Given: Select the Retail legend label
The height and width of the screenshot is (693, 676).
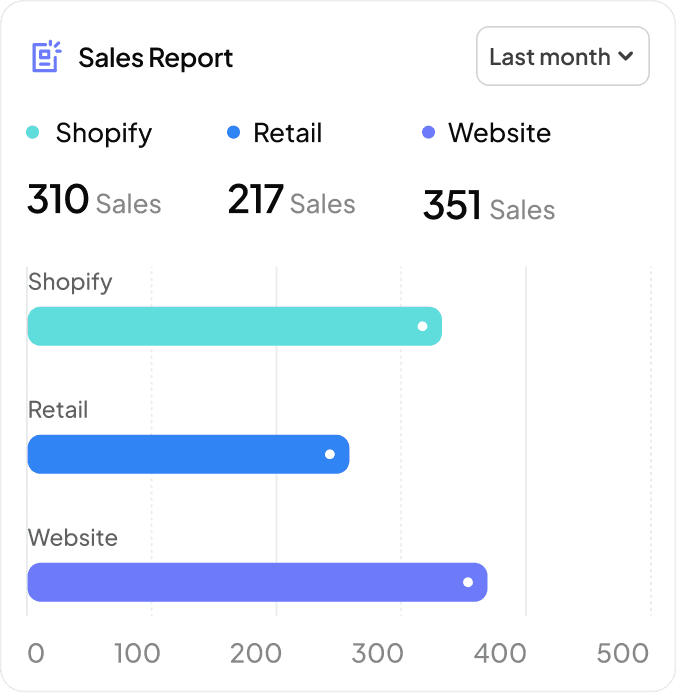Looking at the screenshot, I should [x=288, y=133].
